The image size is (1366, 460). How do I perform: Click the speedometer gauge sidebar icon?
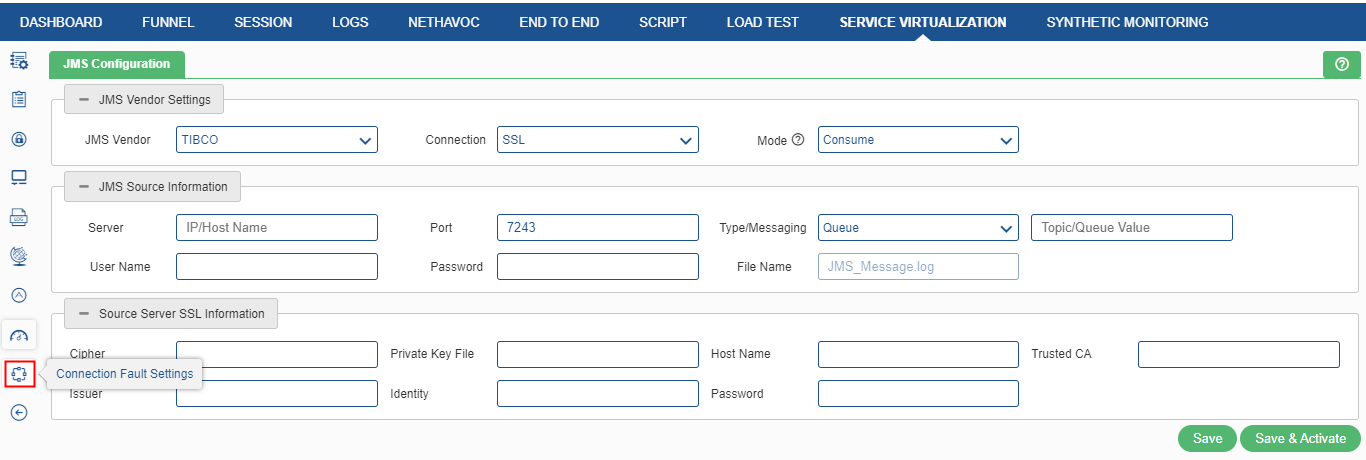click(x=19, y=335)
